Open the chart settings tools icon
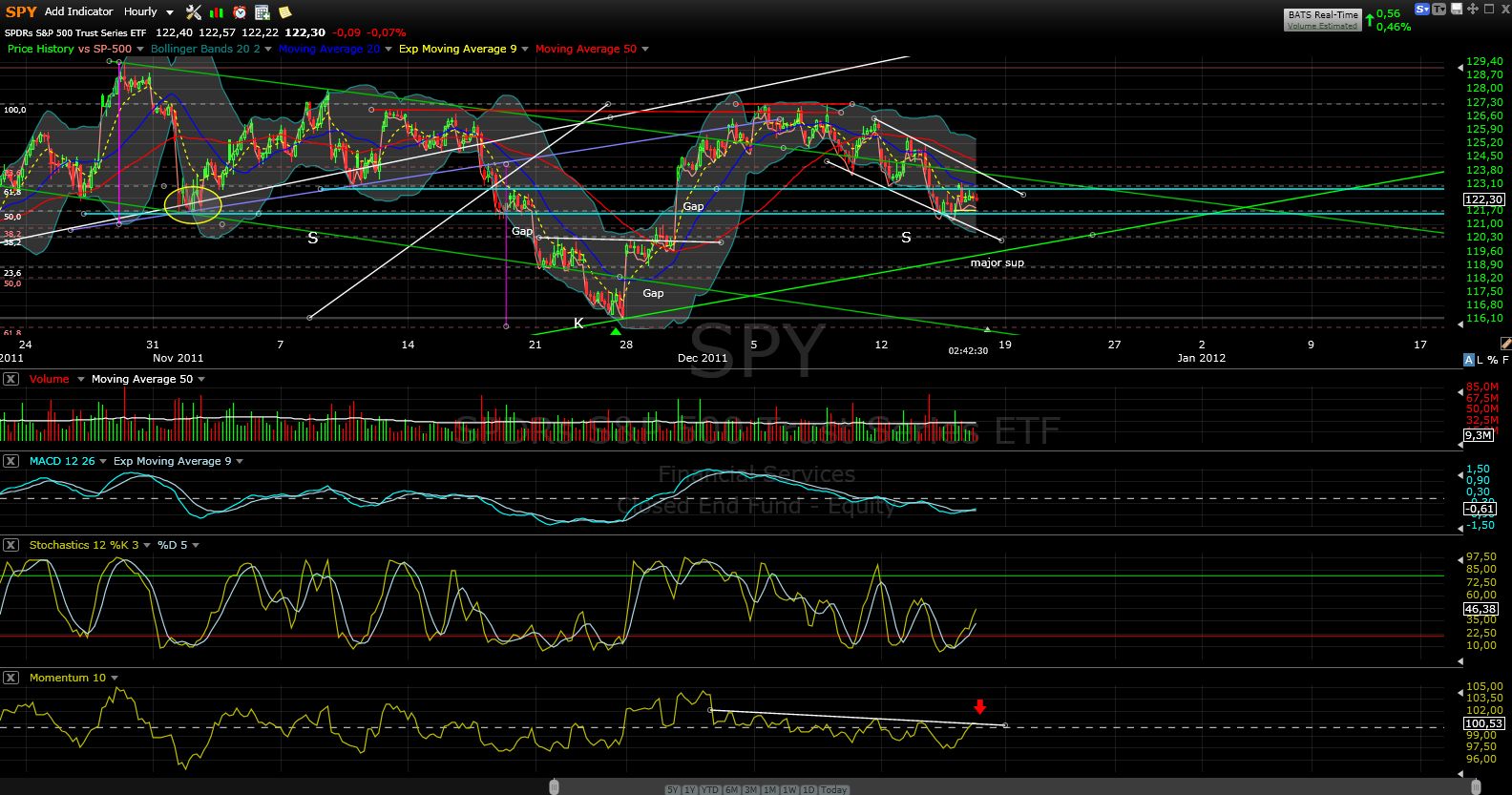 click(194, 12)
